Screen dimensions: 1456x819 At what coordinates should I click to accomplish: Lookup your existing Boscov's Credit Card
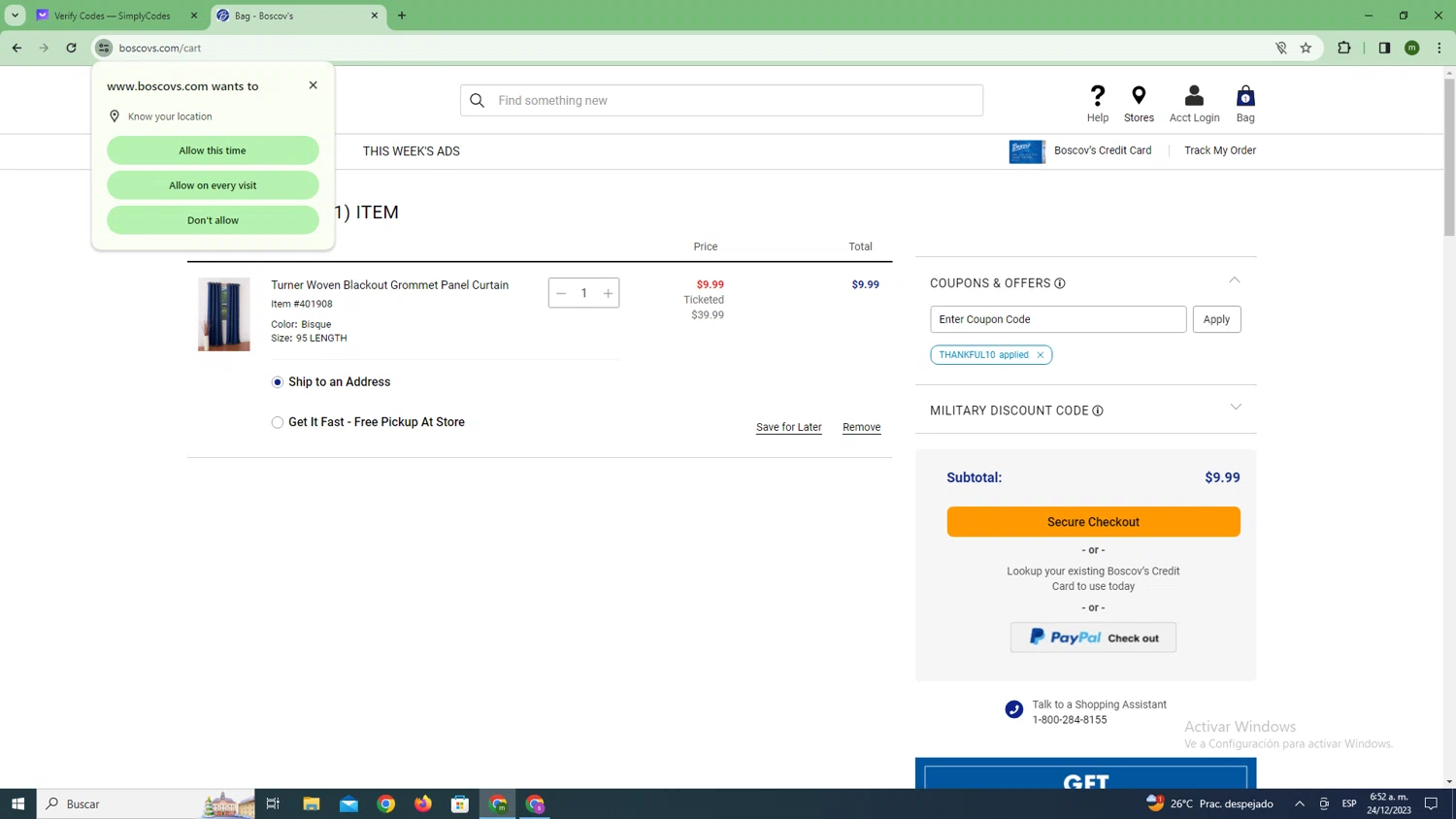[x=1093, y=578]
